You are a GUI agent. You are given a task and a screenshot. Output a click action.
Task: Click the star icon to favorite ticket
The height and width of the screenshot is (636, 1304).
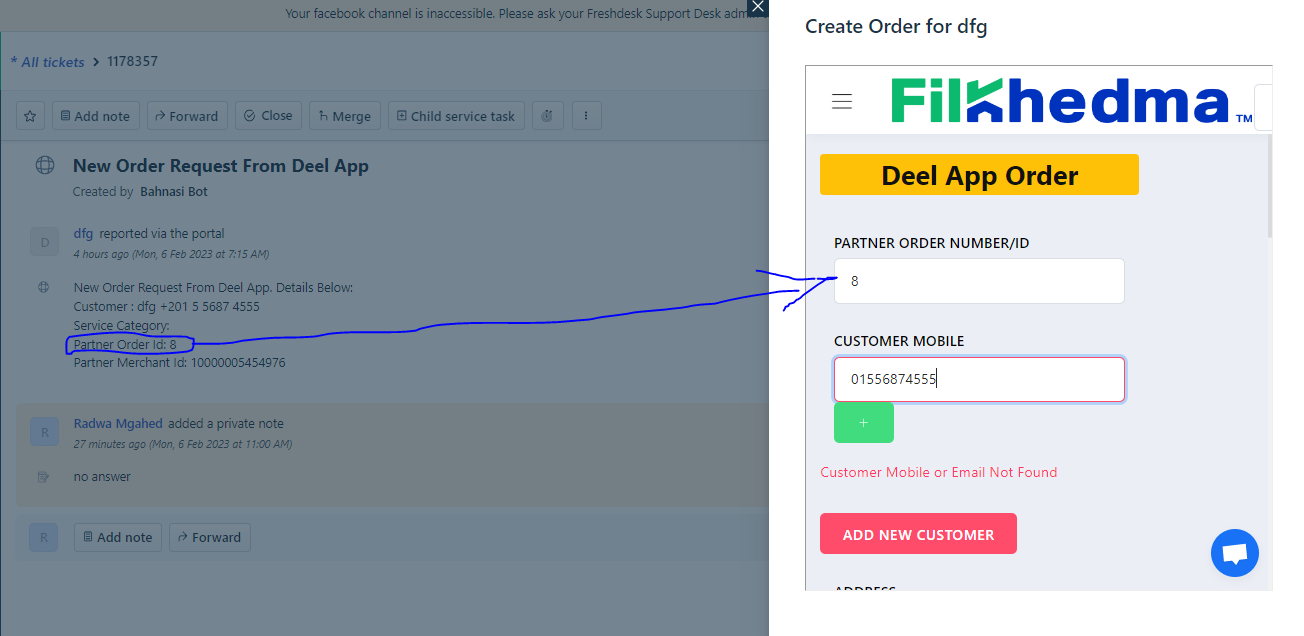(x=30, y=116)
